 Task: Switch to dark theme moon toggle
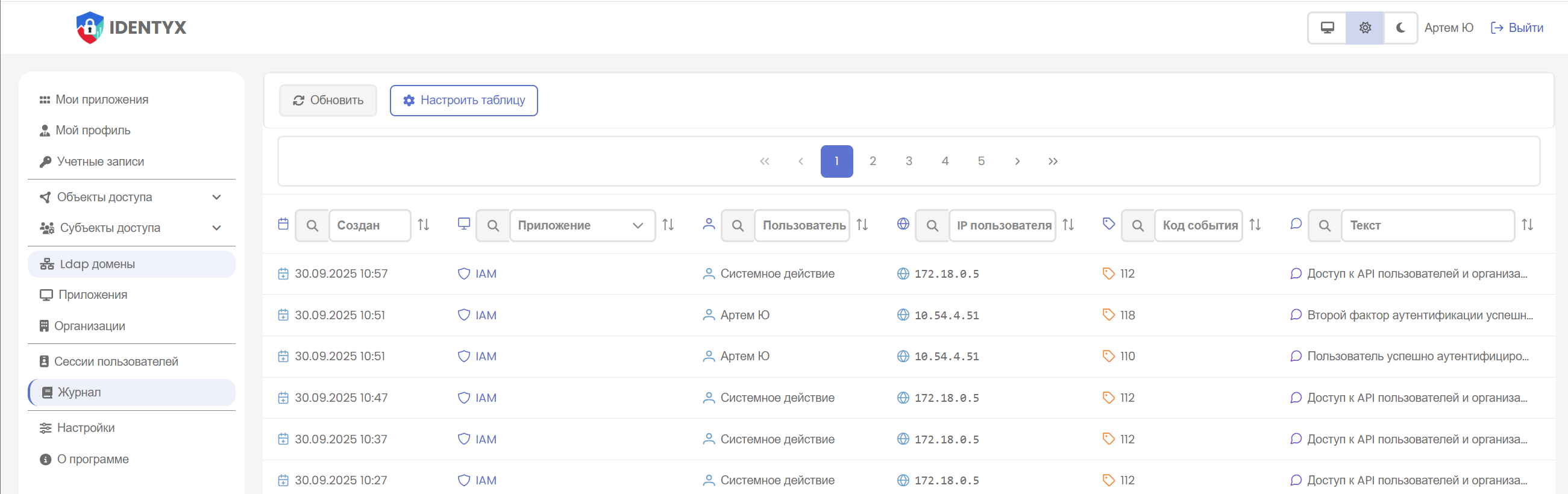1400,28
